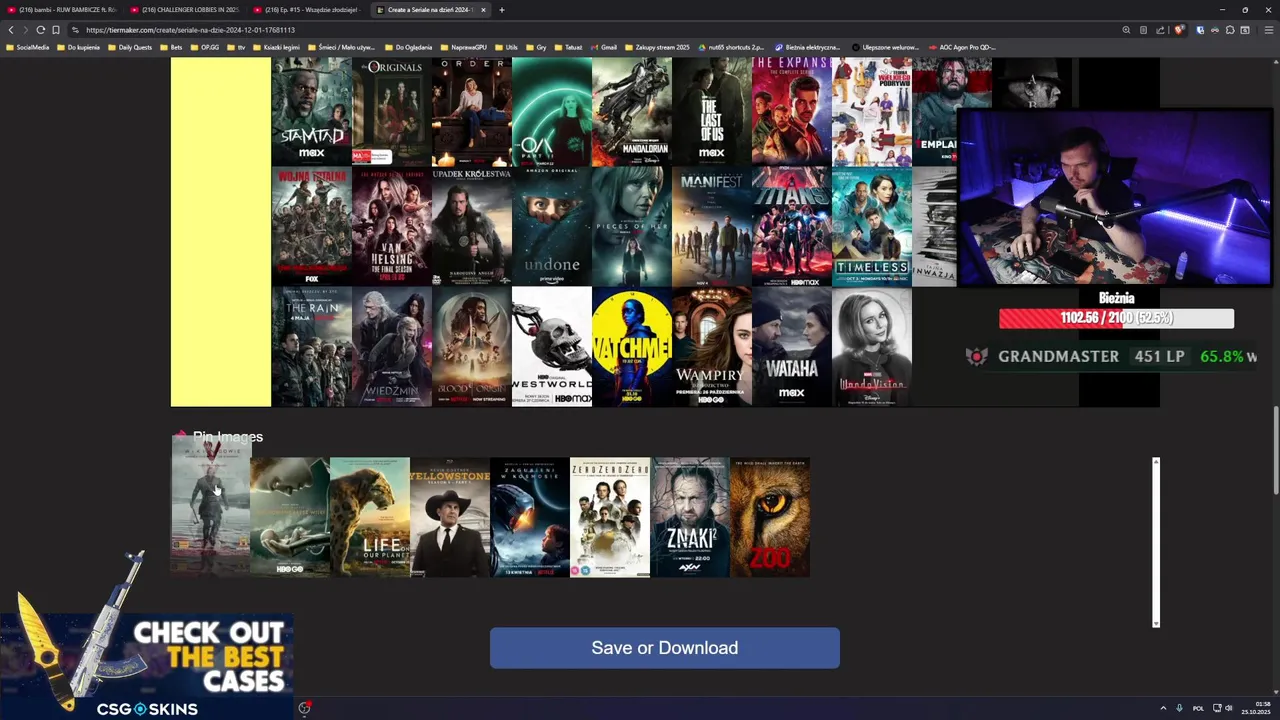This screenshot has width=1280, height=720.
Task: Bookmark this page via toolbar bookmark icon
Action: click(55, 30)
